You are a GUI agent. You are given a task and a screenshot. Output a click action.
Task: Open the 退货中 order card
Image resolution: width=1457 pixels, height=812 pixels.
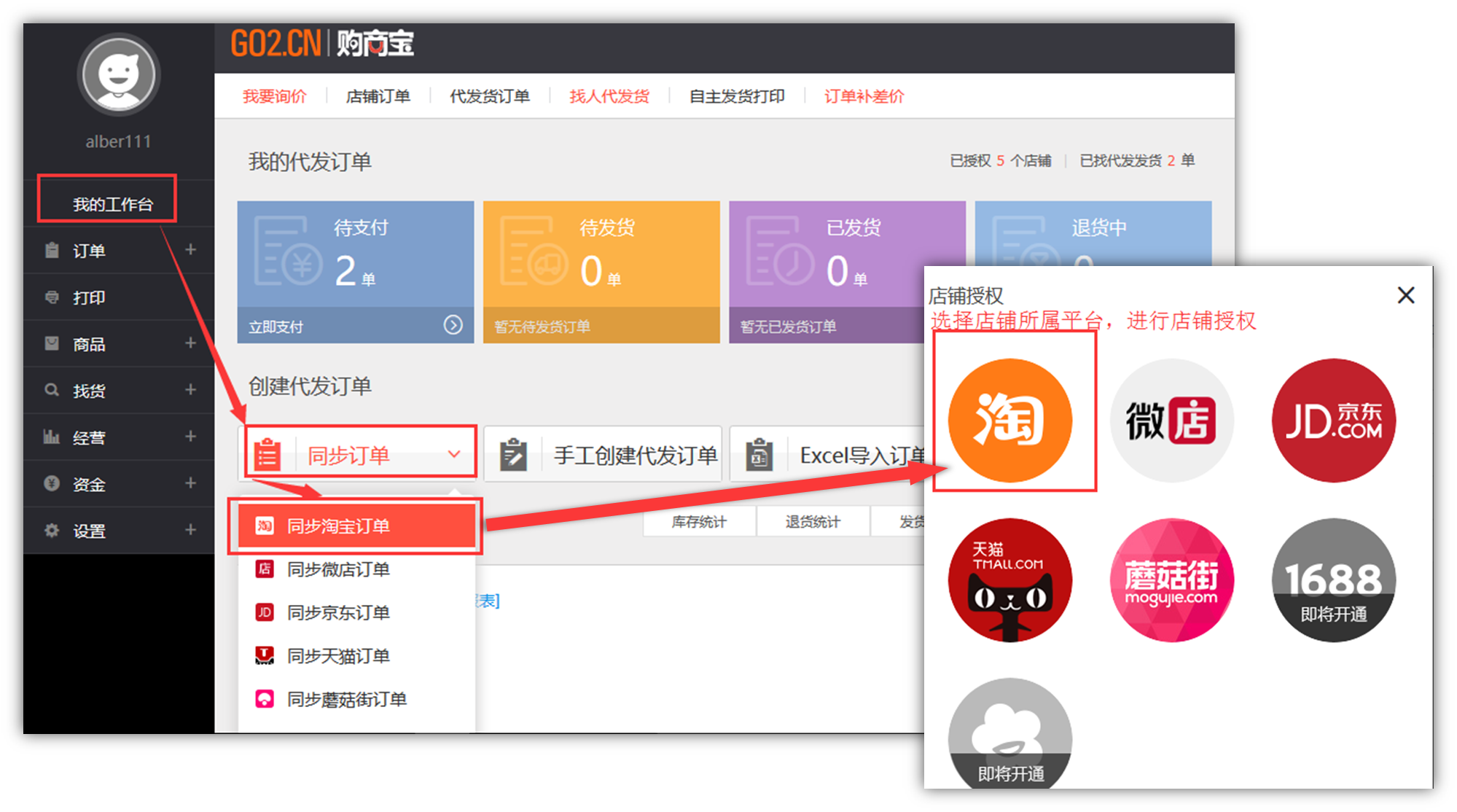click(x=1093, y=233)
